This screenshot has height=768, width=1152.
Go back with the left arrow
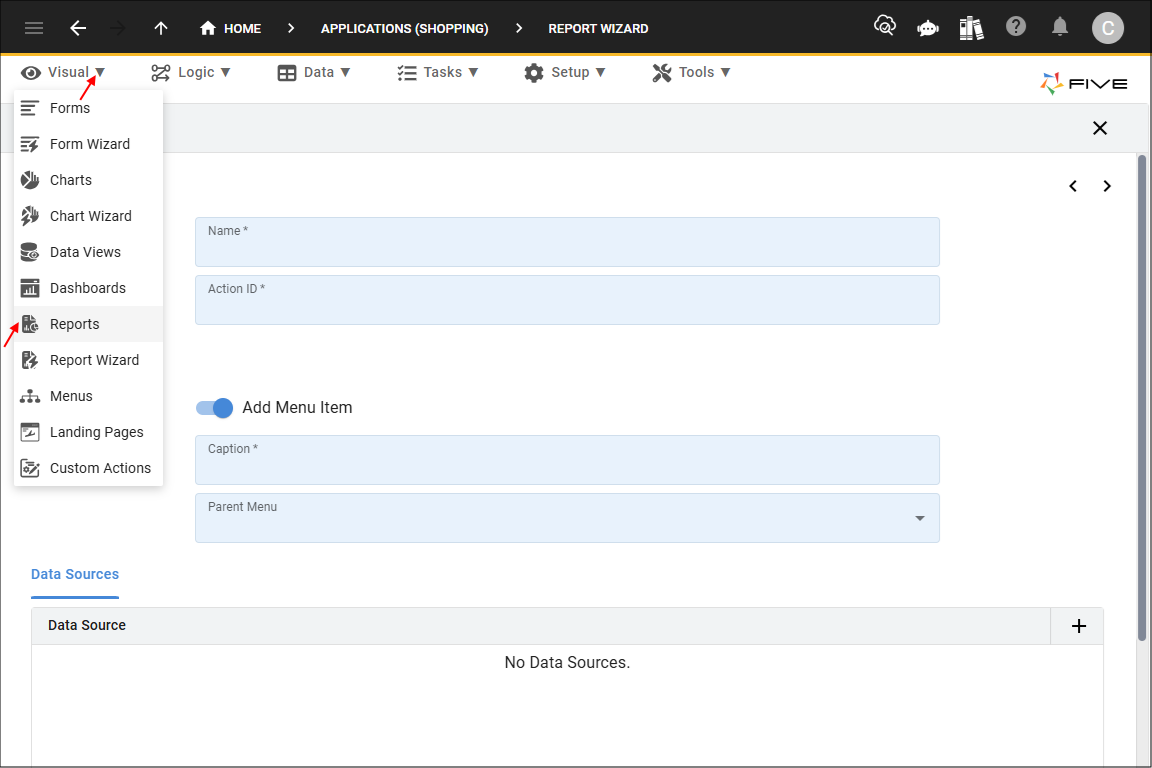pyautogui.click(x=78, y=29)
